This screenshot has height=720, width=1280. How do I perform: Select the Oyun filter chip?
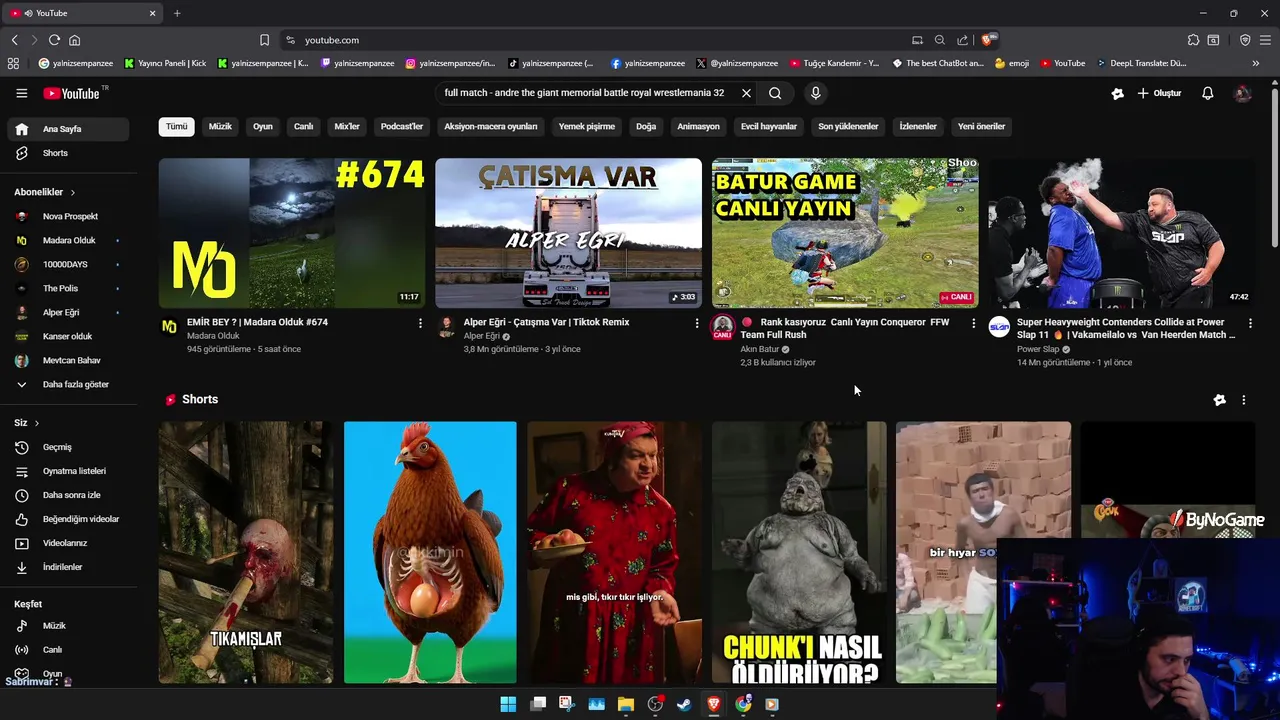point(263,127)
